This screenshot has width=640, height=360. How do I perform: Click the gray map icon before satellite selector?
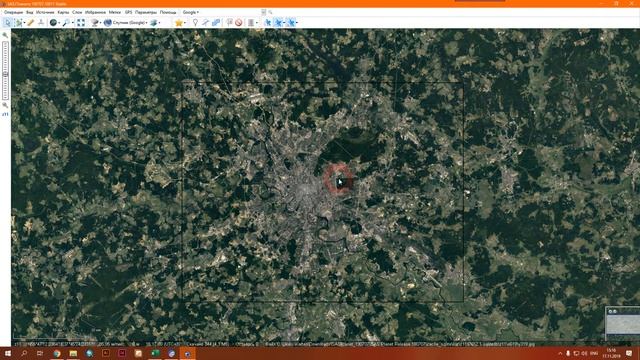click(x=95, y=22)
